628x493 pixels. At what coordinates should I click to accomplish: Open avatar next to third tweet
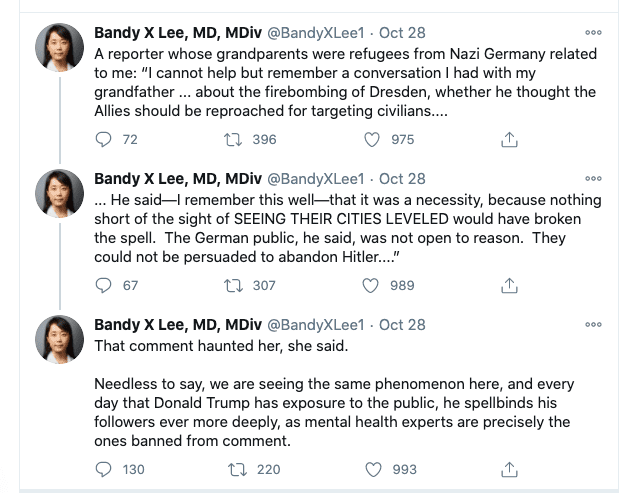[x=60, y=339]
